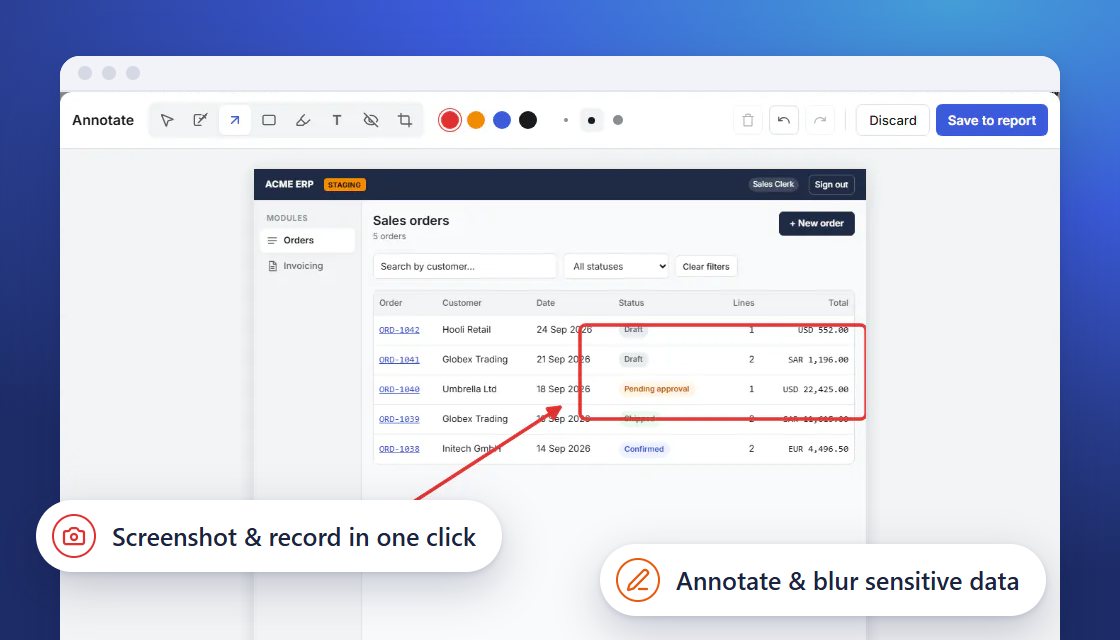Viewport: 1120px width, 640px height.
Task: Select the crop tool
Action: [405, 120]
